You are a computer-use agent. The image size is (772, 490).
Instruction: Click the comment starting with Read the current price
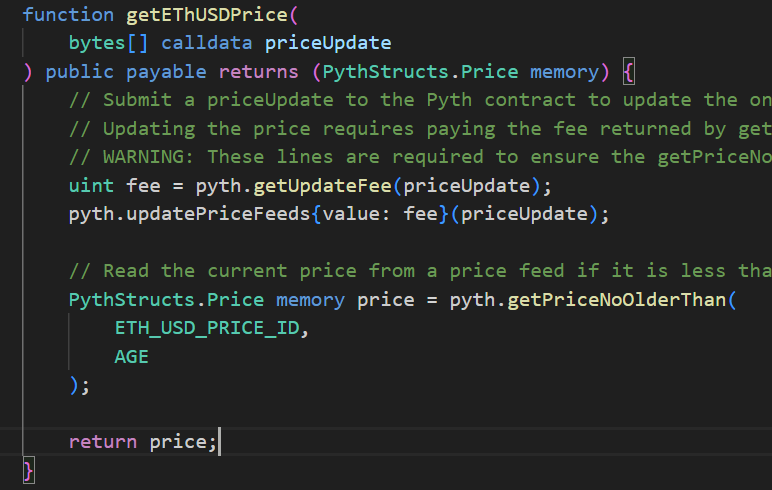click(420, 271)
